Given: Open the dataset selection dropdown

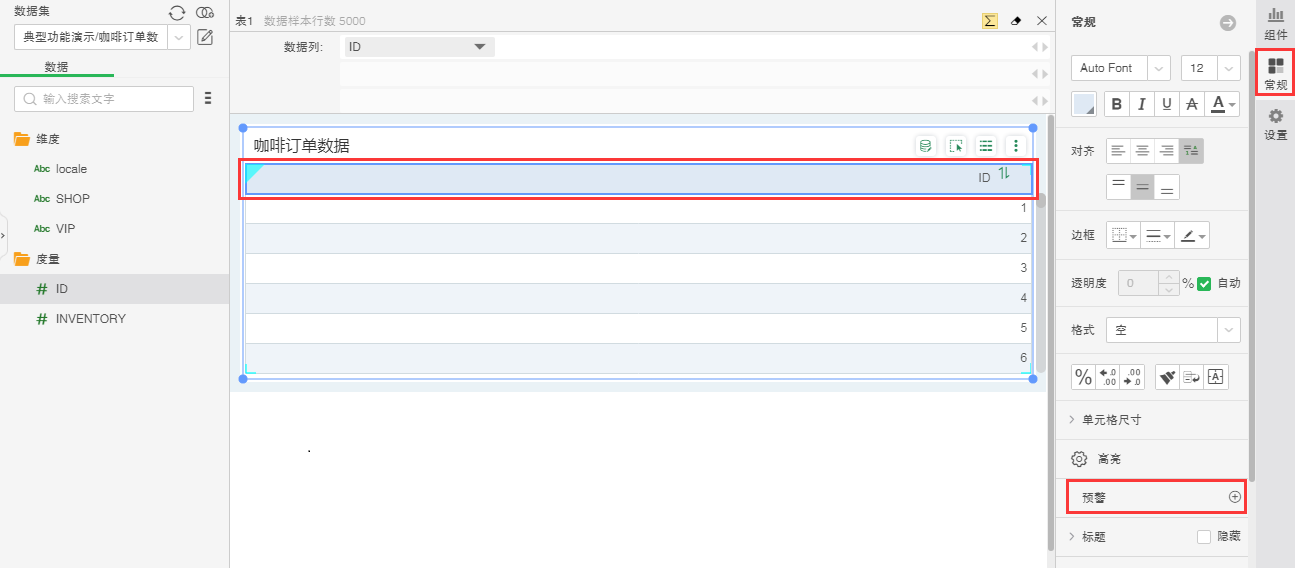Looking at the screenshot, I should (x=179, y=37).
